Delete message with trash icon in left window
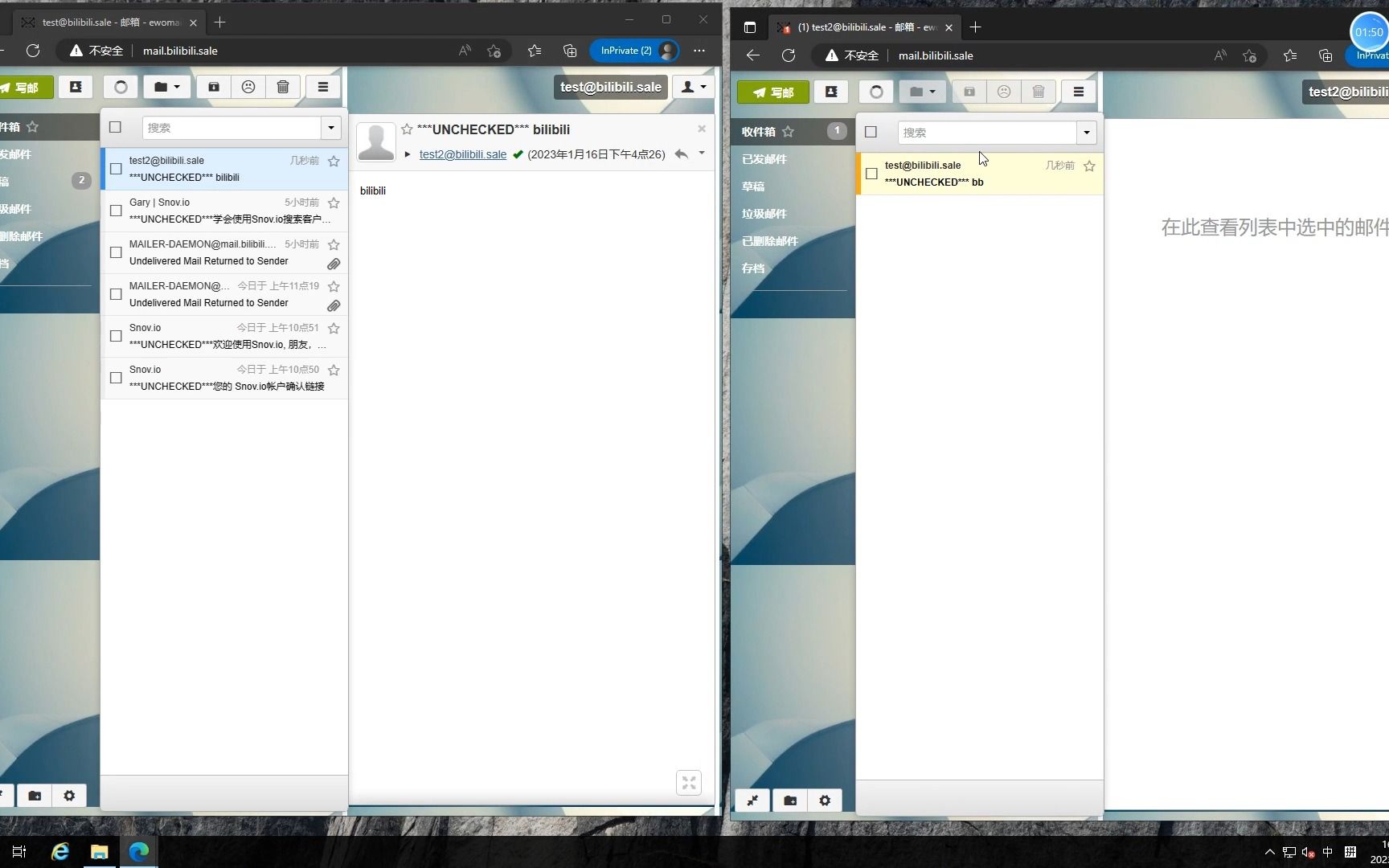 pyautogui.click(x=283, y=87)
